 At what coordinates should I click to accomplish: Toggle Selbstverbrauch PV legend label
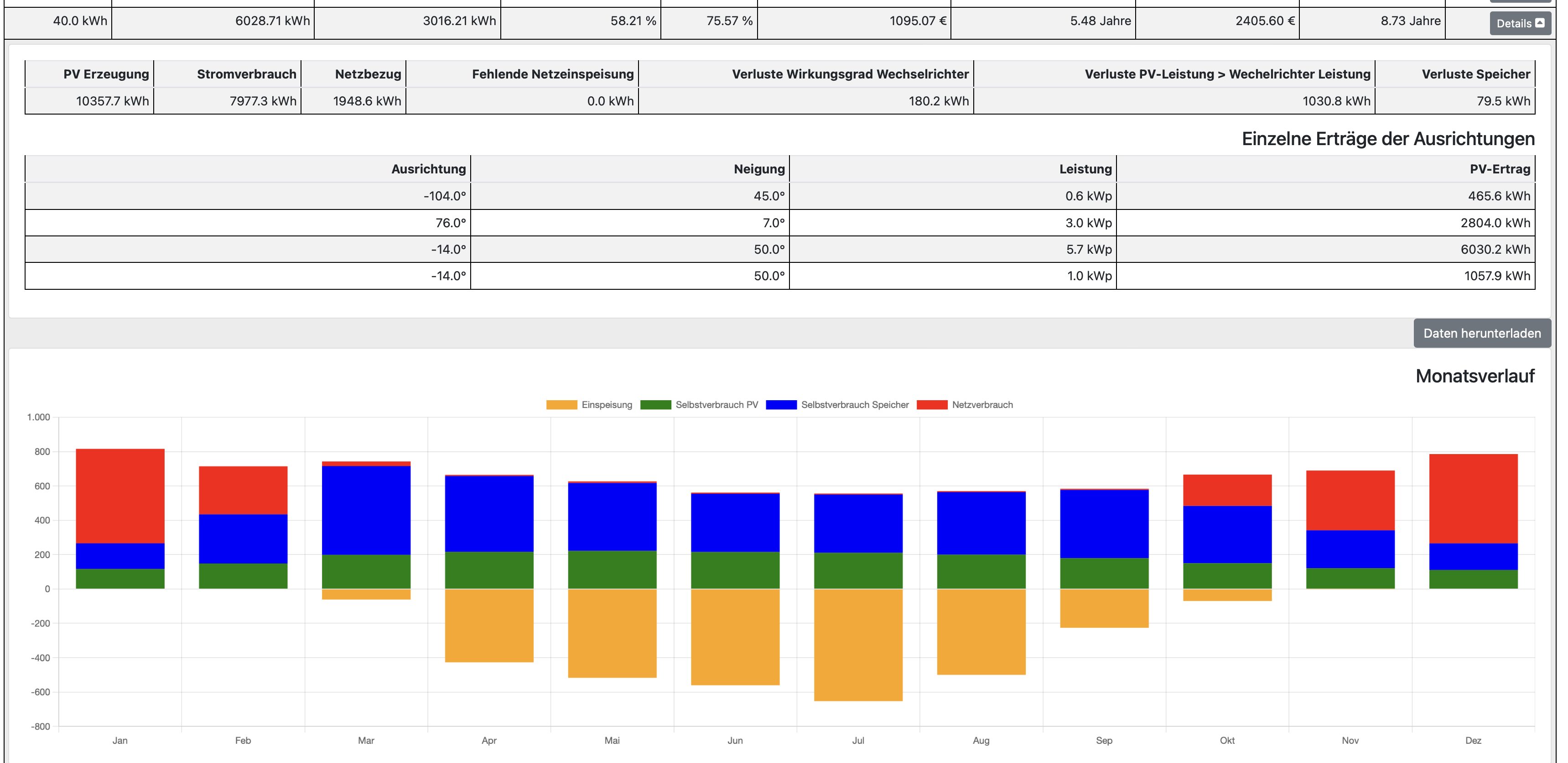[717, 405]
